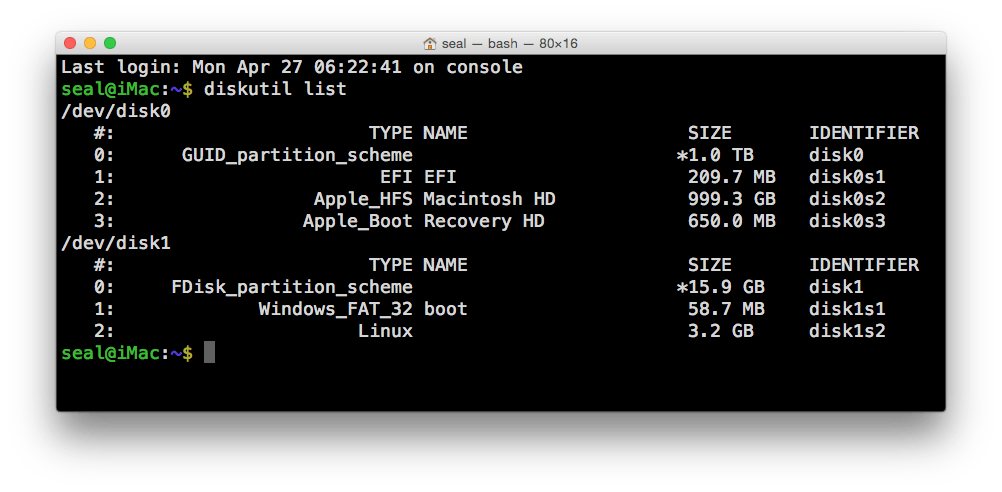
Task: Click the 'Recovery HD' partition name
Action: (x=484, y=221)
